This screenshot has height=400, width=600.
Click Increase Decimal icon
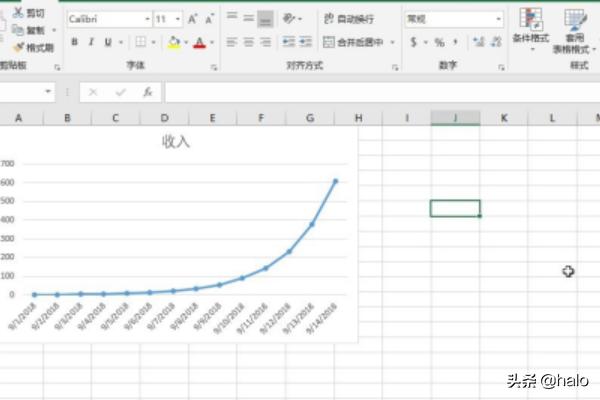tap(479, 42)
